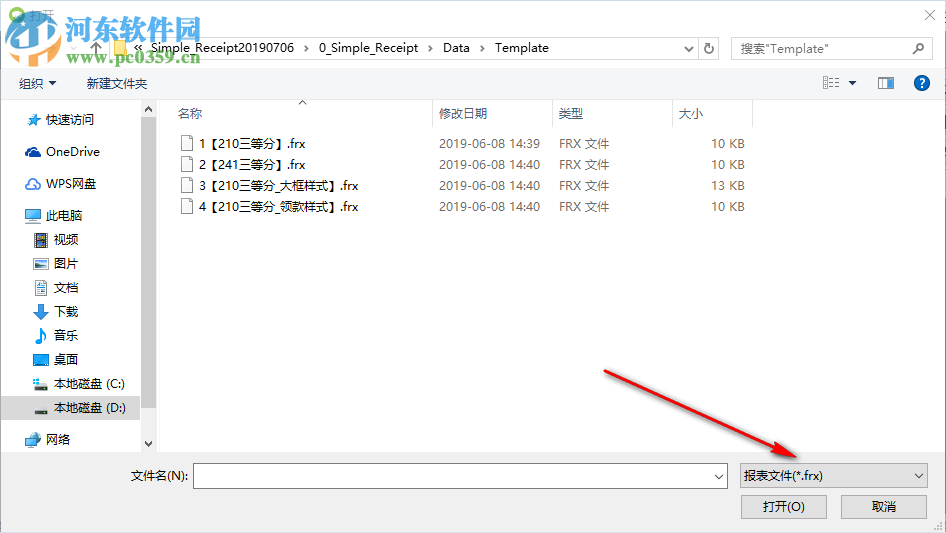
Task: Expand the 文件名 combo box arrow
Action: (719, 476)
